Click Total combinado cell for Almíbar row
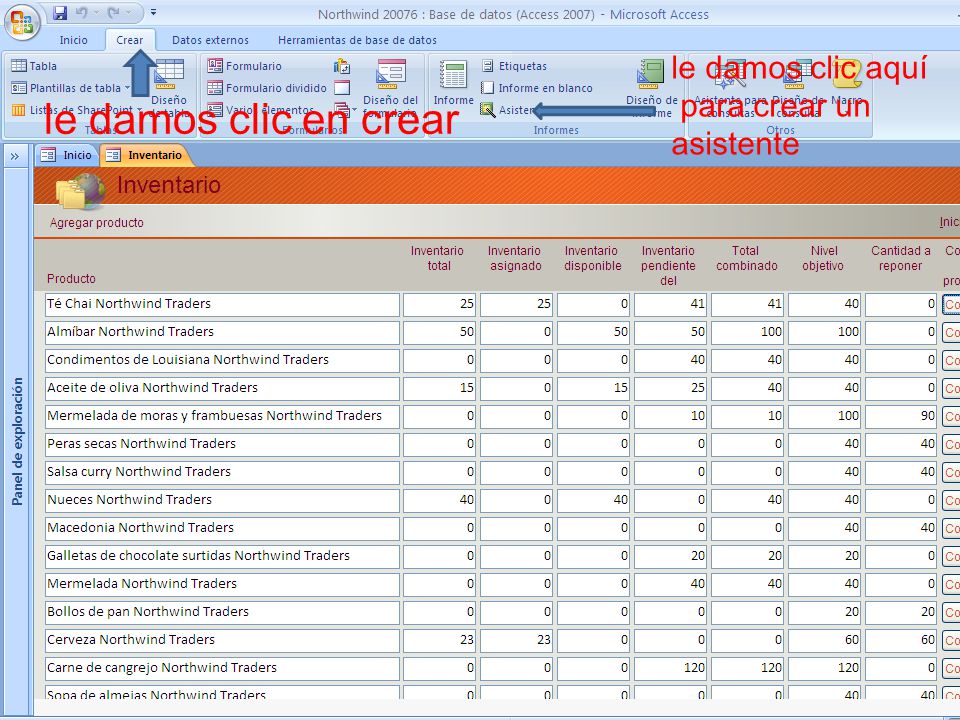 (747, 332)
